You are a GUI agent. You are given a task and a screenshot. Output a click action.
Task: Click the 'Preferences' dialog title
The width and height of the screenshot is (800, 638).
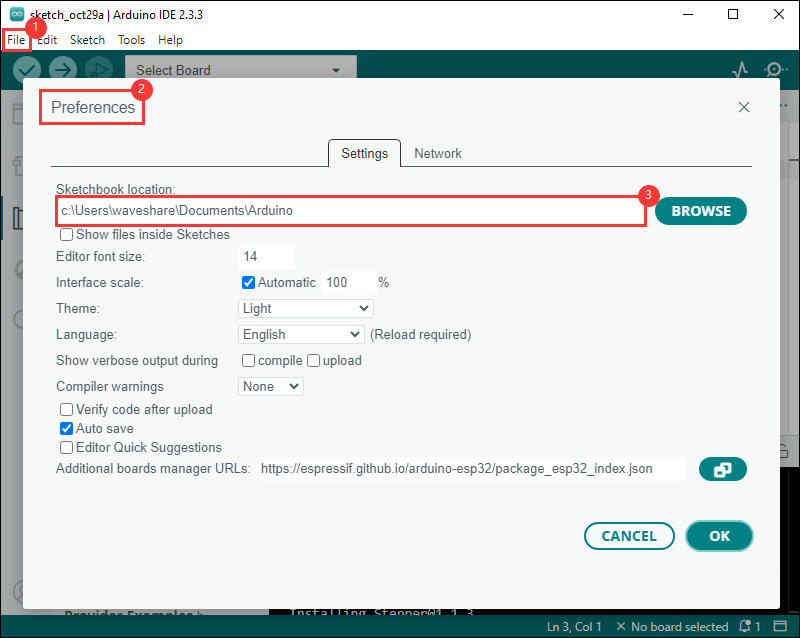pyautogui.click(x=93, y=108)
